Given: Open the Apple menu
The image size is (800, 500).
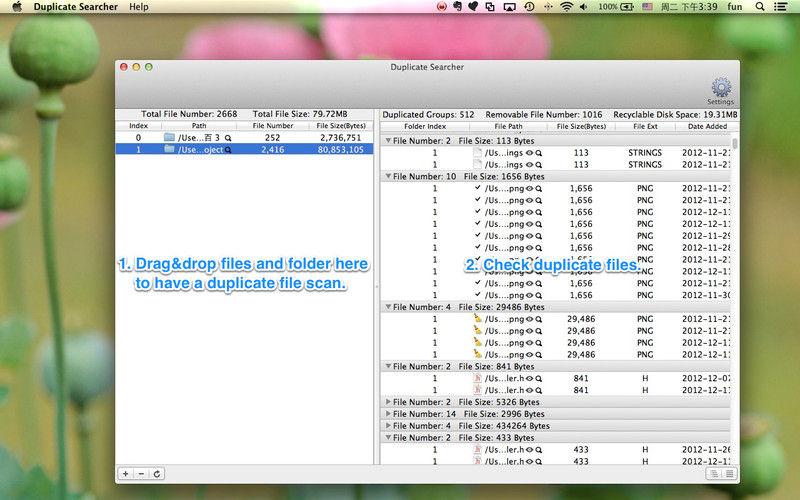Looking at the screenshot, I should [x=17, y=7].
